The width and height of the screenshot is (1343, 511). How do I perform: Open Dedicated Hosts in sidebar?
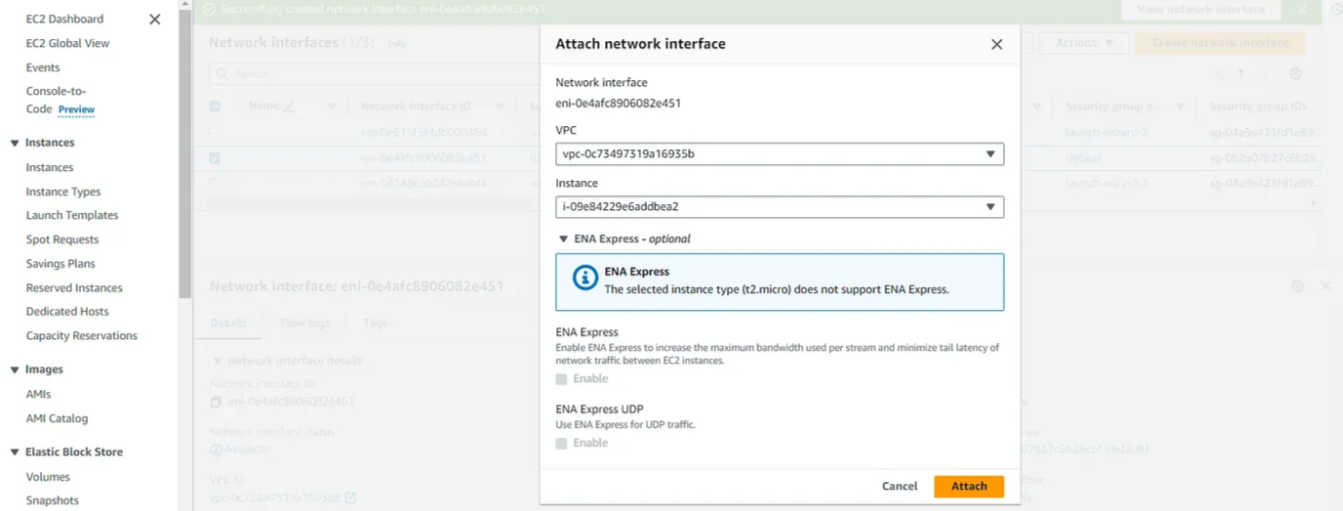tap(67, 311)
